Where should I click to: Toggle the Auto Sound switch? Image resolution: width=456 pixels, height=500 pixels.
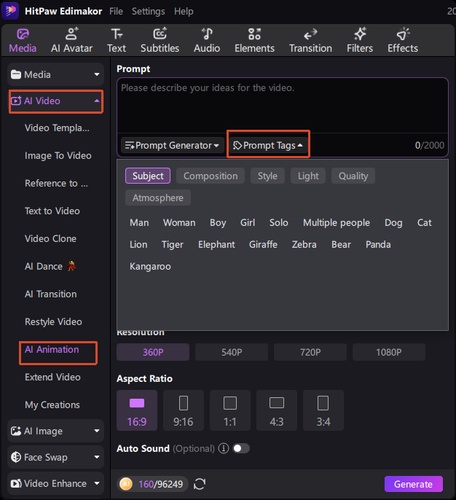coord(241,448)
